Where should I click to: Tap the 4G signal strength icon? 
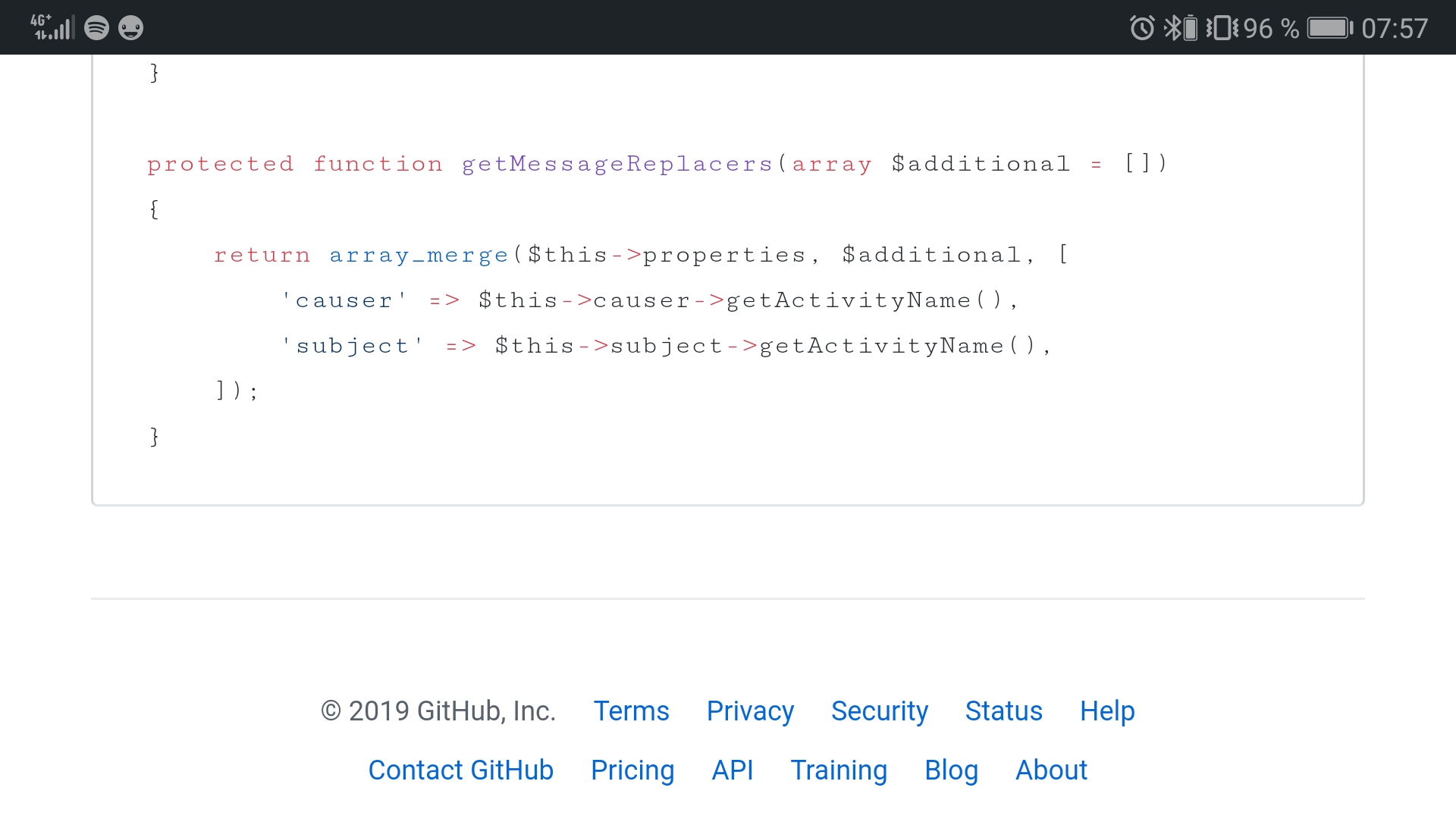pyautogui.click(x=52, y=27)
